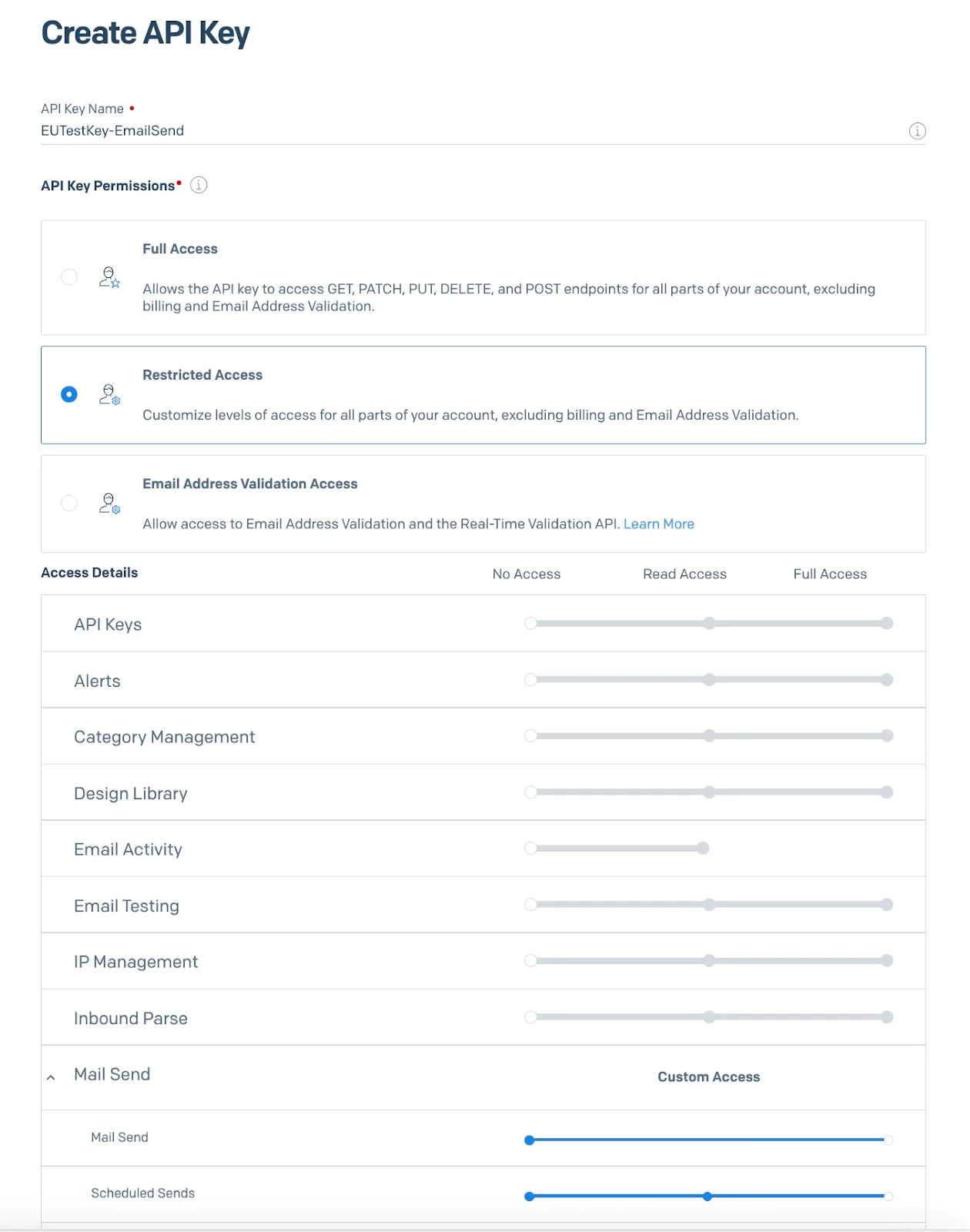970x1232 pixels.
Task: Click the Full Access option title
Action: click(x=180, y=249)
